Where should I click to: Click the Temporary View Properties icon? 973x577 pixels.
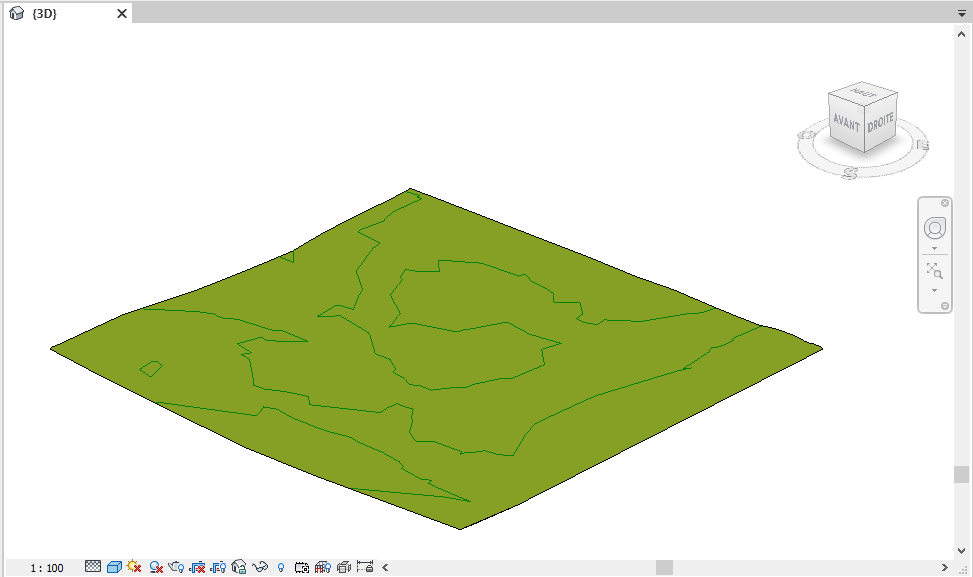click(x=301, y=567)
